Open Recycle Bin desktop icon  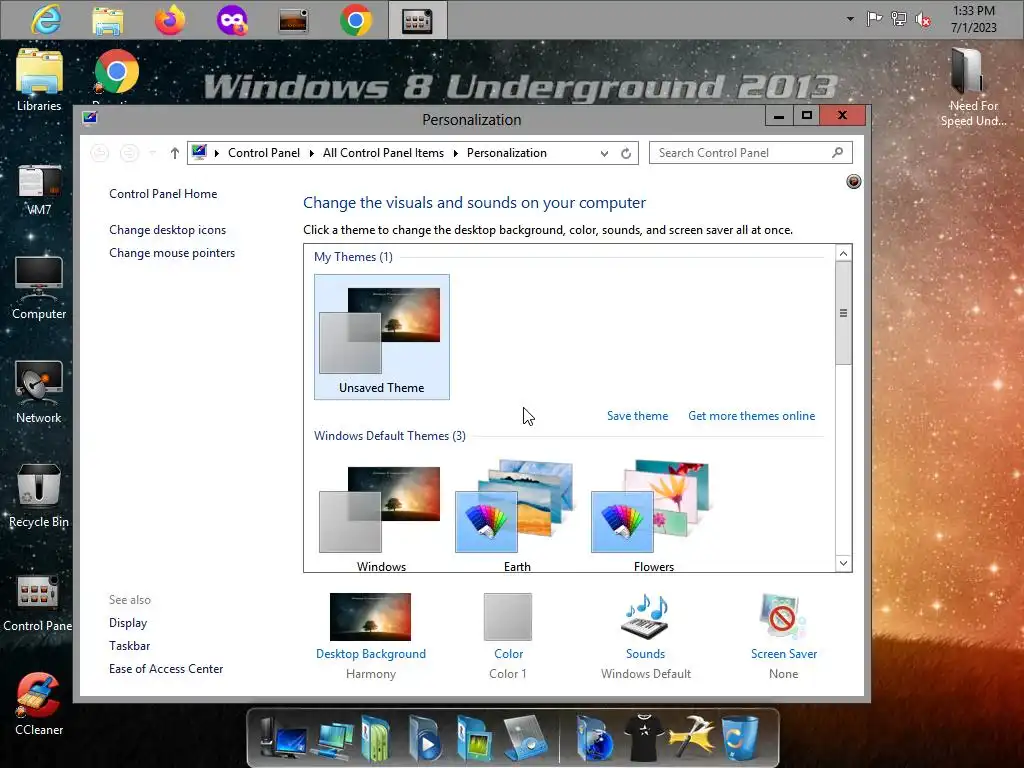(39, 496)
